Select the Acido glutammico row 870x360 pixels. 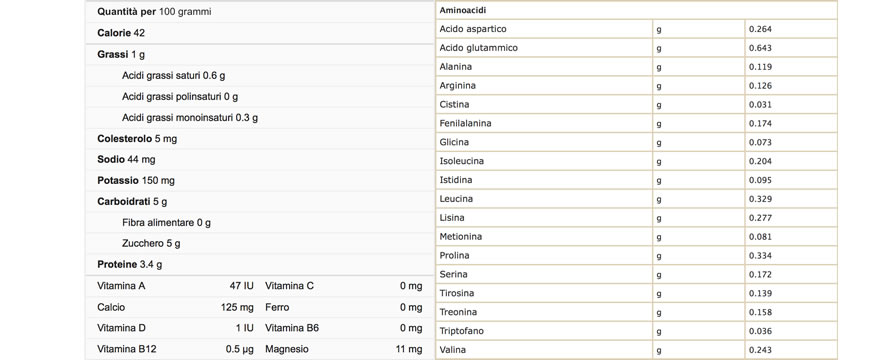coord(636,48)
